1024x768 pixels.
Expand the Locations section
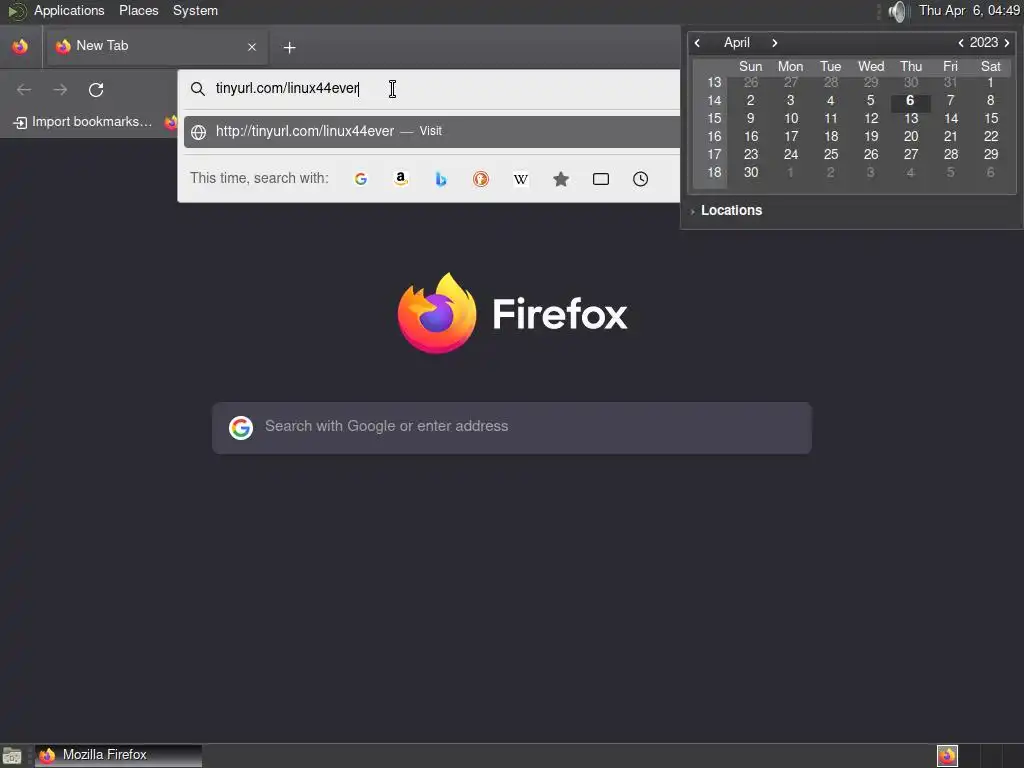726,210
